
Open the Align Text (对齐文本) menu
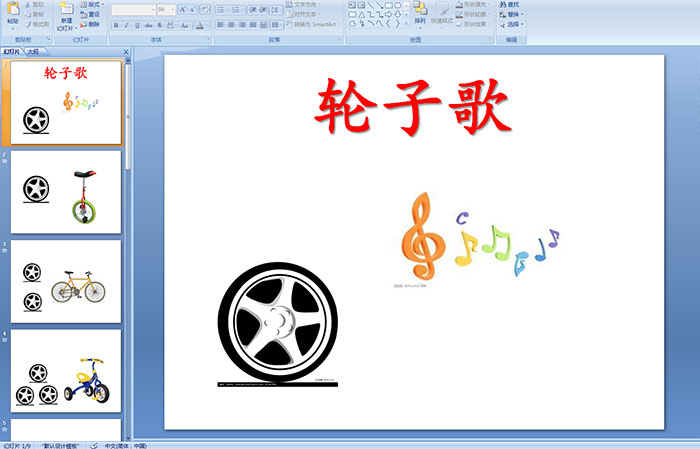pyautogui.click(x=303, y=14)
